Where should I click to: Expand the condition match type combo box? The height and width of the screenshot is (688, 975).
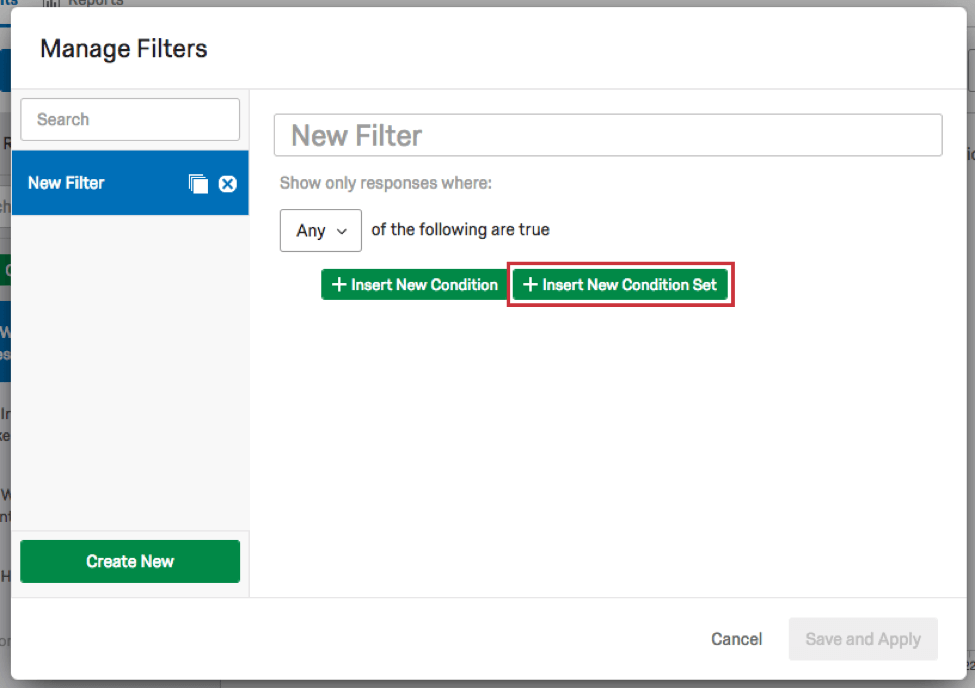coord(320,230)
